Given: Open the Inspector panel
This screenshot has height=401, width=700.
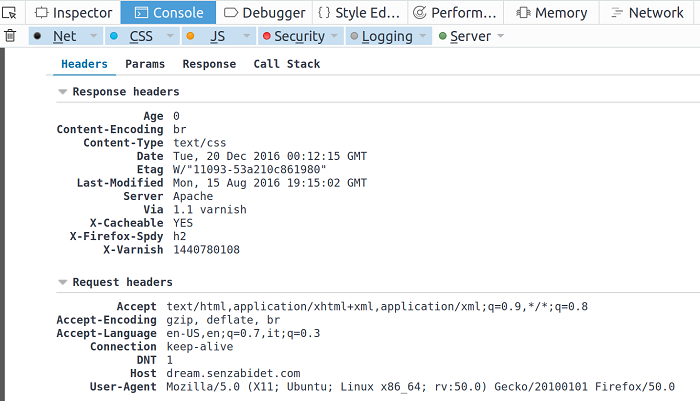Looking at the screenshot, I should pyautogui.click(x=73, y=13).
